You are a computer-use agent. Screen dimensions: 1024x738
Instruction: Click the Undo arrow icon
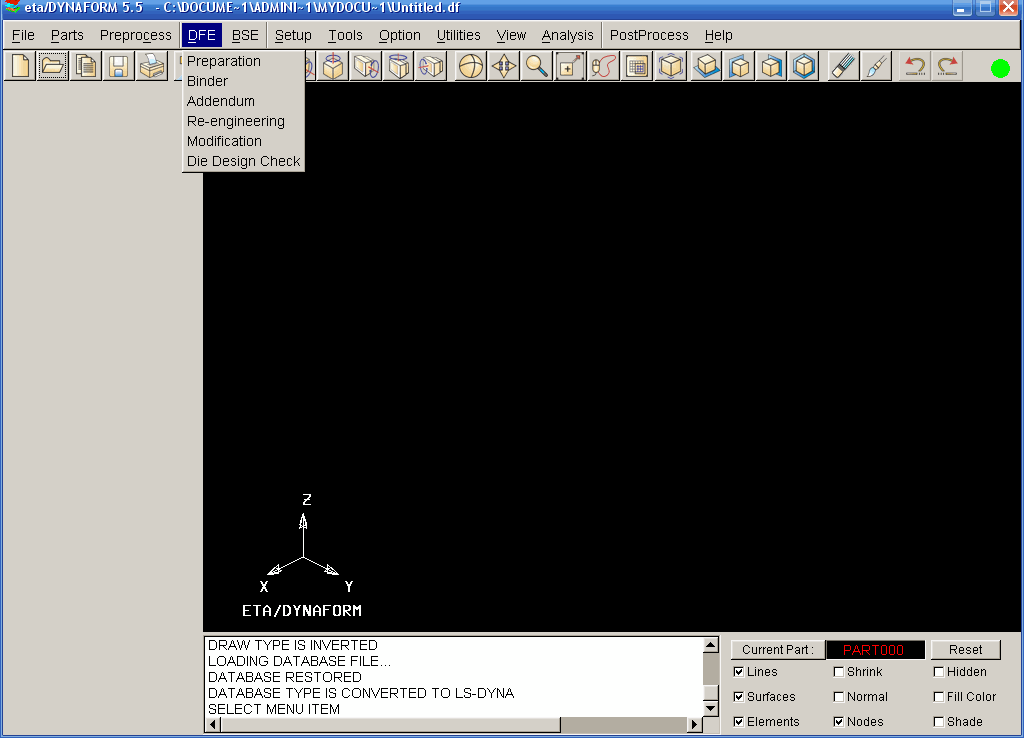(x=914, y=66)
